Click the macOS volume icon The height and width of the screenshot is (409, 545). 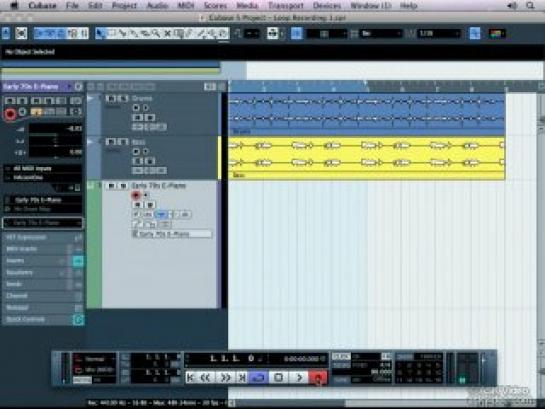tap(511, 6)
